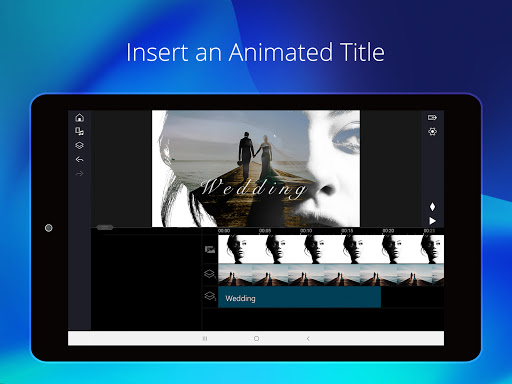The width and height of the screenshot is (512, 384).
Task: Open the settings gear icon
Action: 432,131
